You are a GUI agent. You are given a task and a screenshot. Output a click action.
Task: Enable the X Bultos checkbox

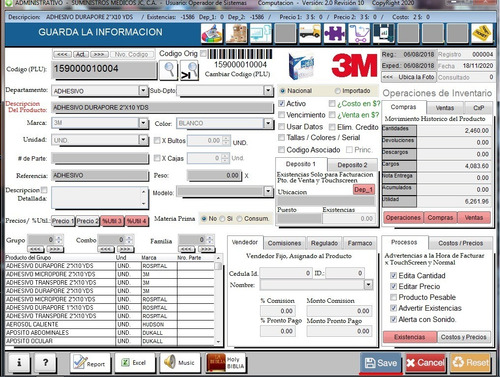[x=157, y=141]
